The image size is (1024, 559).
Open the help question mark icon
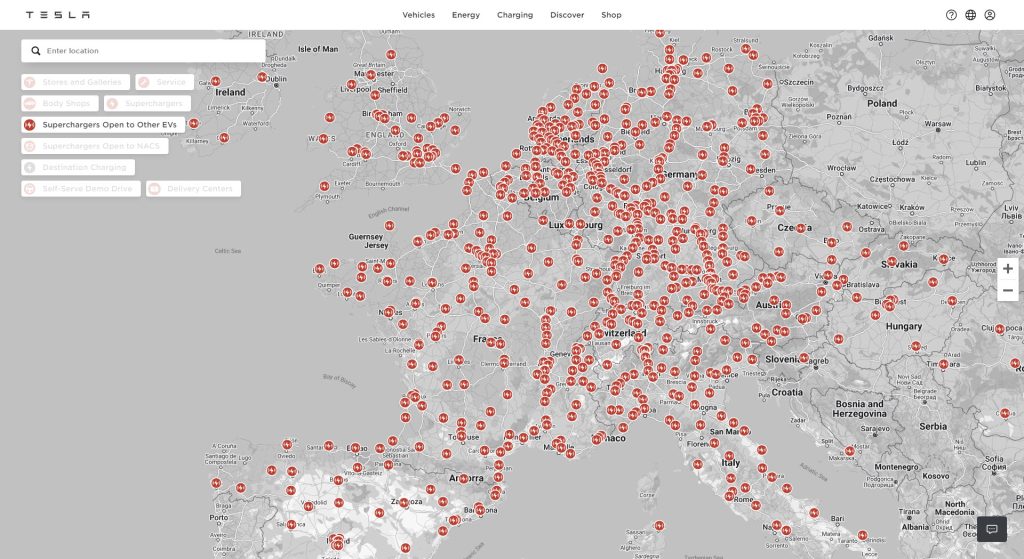tap(951, 15)
